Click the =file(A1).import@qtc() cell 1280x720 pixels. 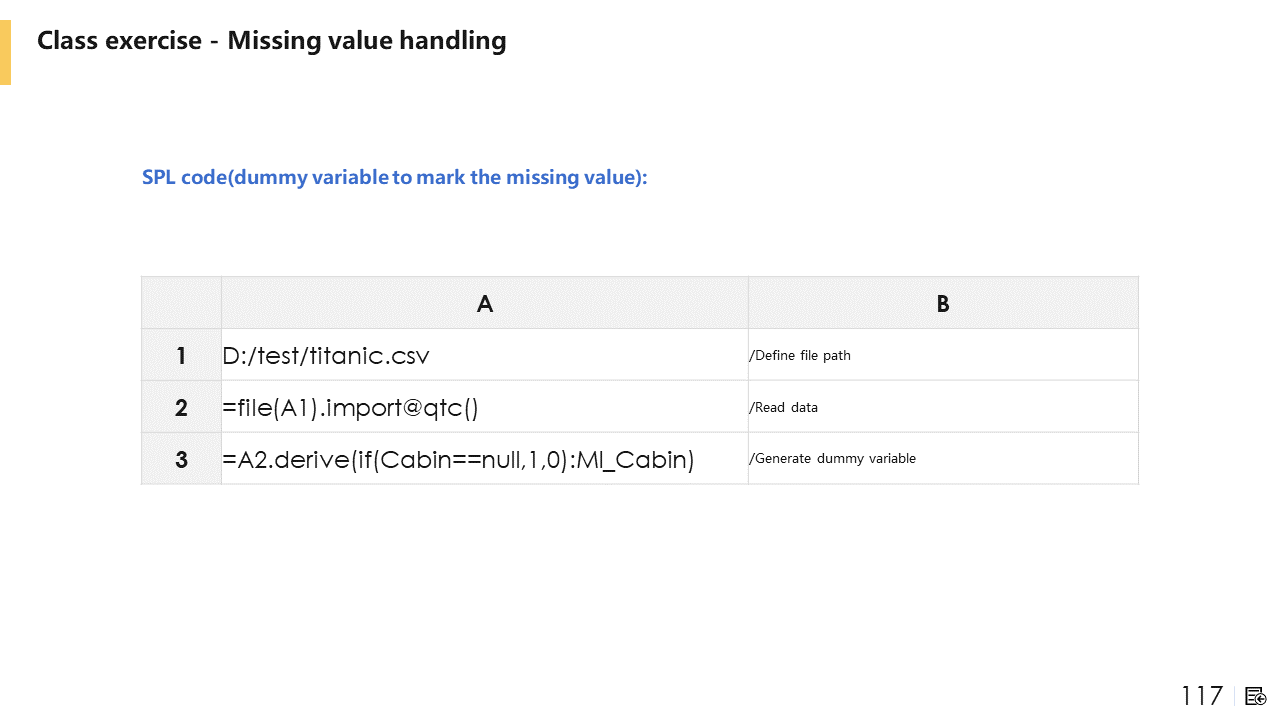click(x=350, y=408)
